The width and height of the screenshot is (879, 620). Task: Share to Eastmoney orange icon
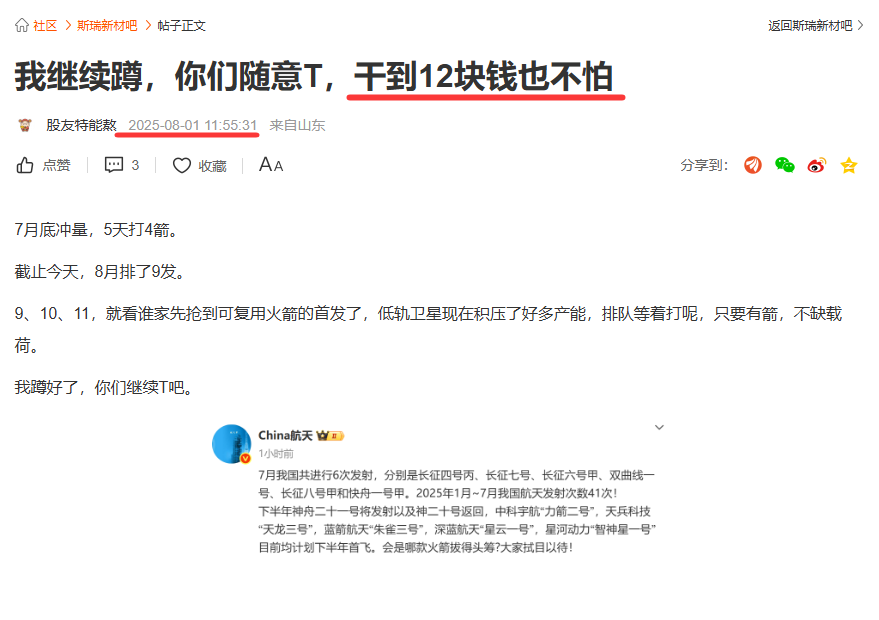(x=753, y=165)
